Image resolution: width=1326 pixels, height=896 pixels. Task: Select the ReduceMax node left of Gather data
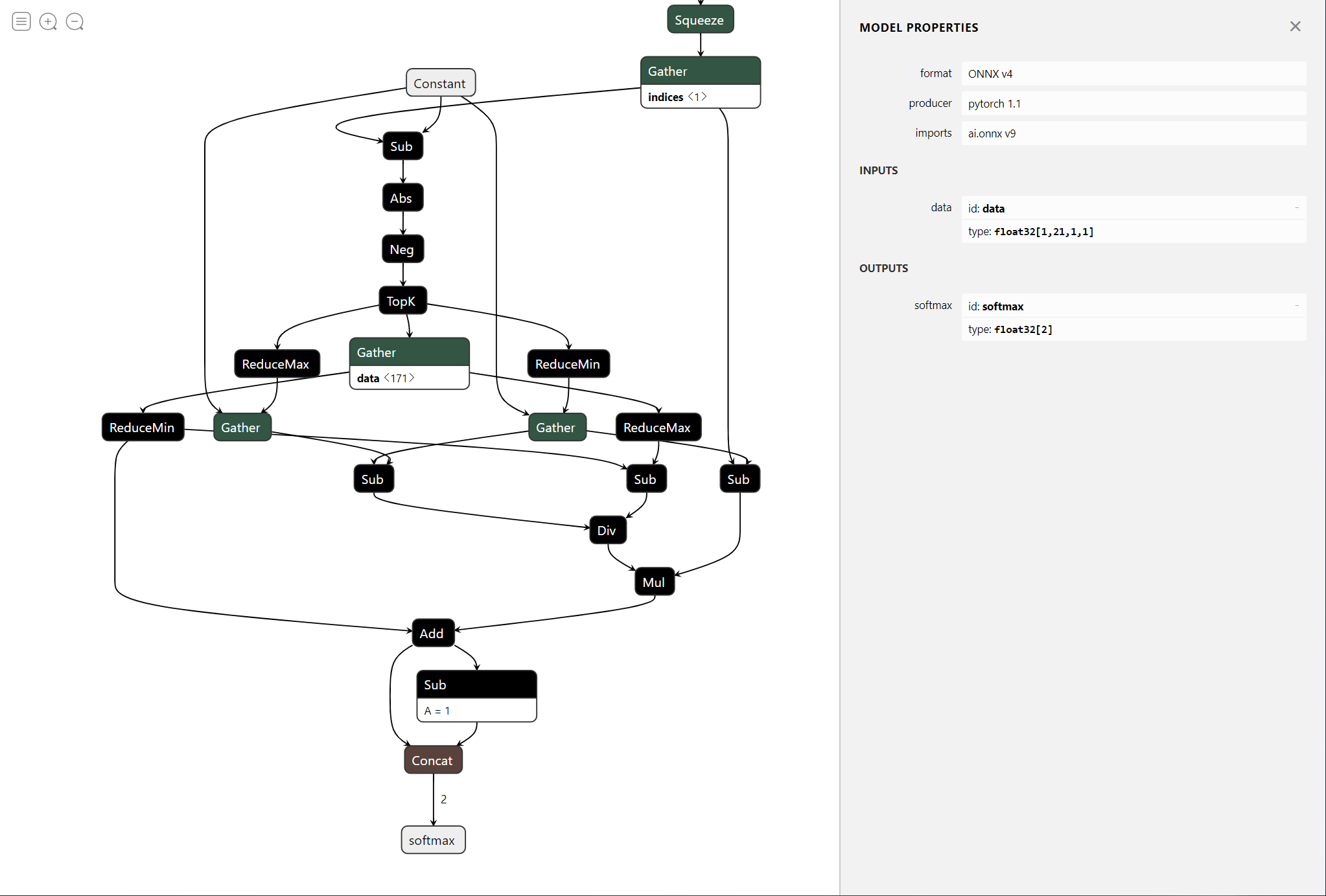click(277, 363)
